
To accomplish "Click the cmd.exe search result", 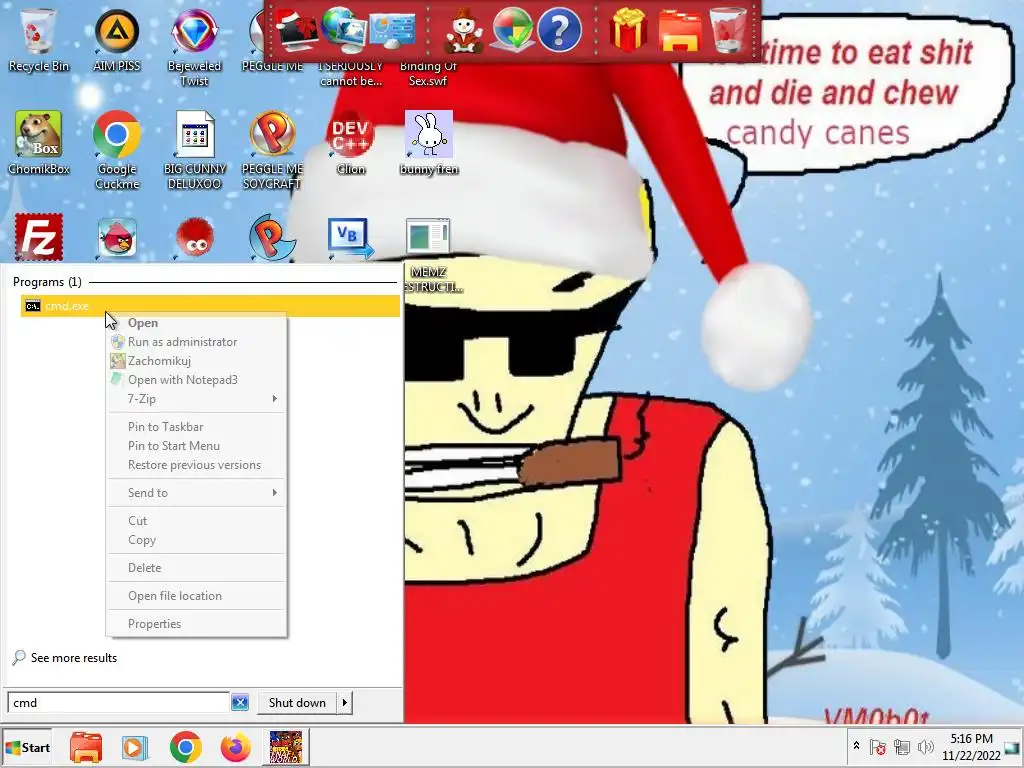I will pyautogui.click(x=210, y=306).
